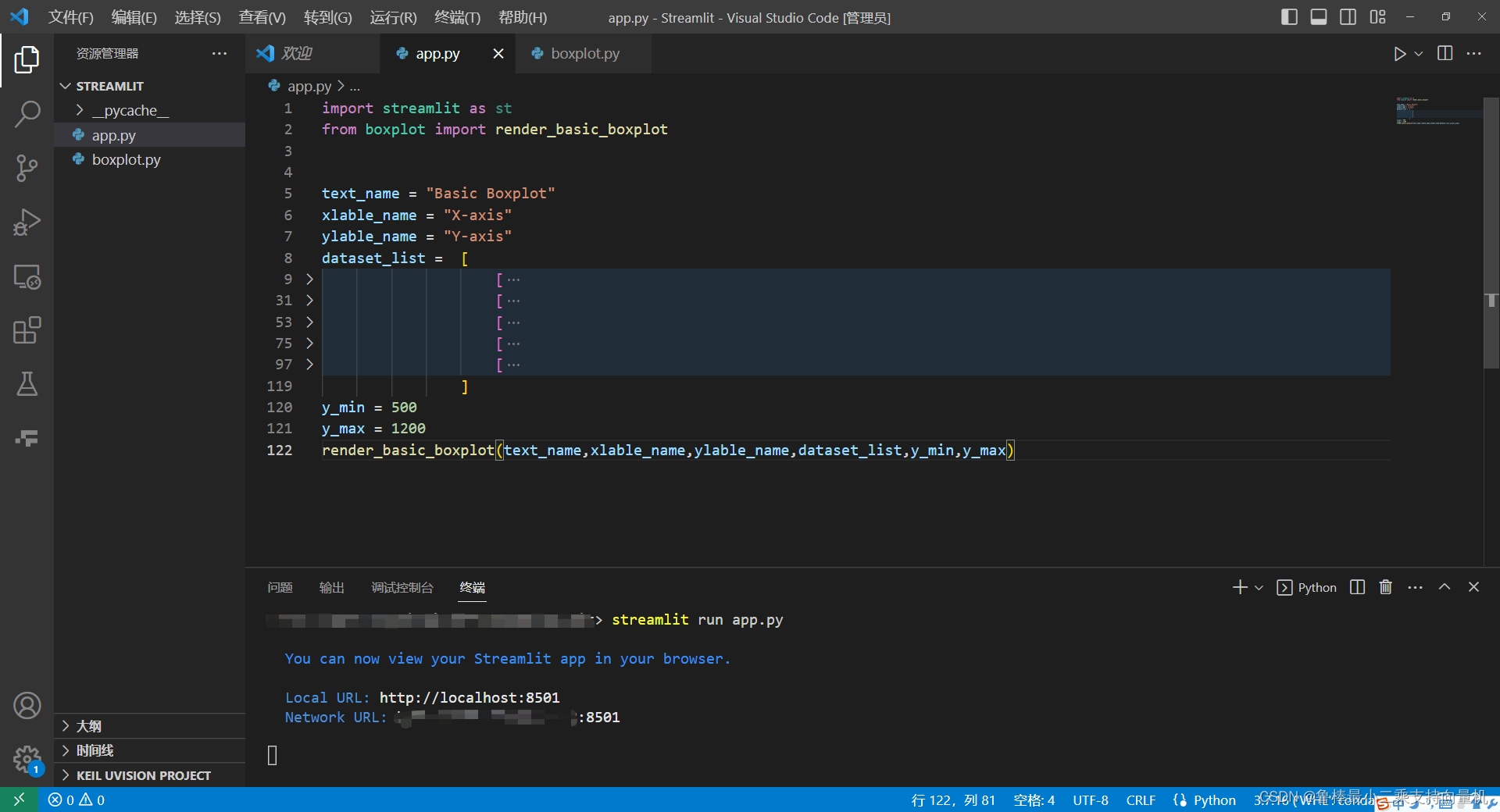The height and width of the screenshot is (812, 1500).
Task: Expand the 大纲 outline section
Action: point(149,726)
